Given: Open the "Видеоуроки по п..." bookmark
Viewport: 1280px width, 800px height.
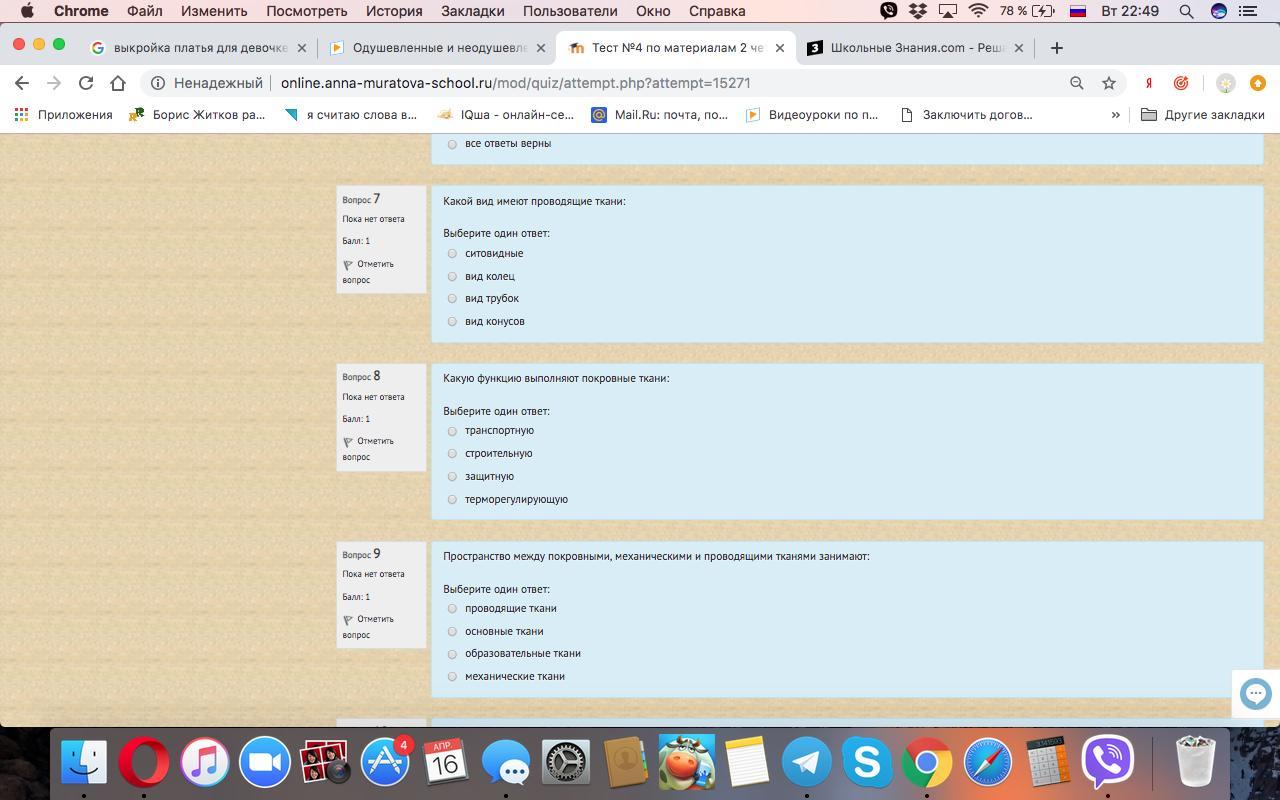Looking at the screenshot, I should 812,115.
